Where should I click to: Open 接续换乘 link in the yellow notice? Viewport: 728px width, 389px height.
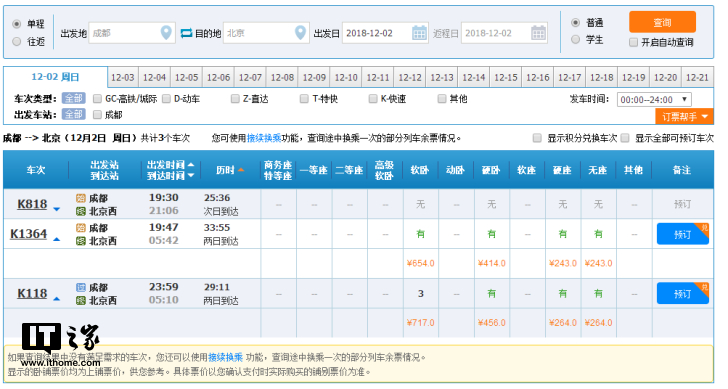tap(225, 357)
